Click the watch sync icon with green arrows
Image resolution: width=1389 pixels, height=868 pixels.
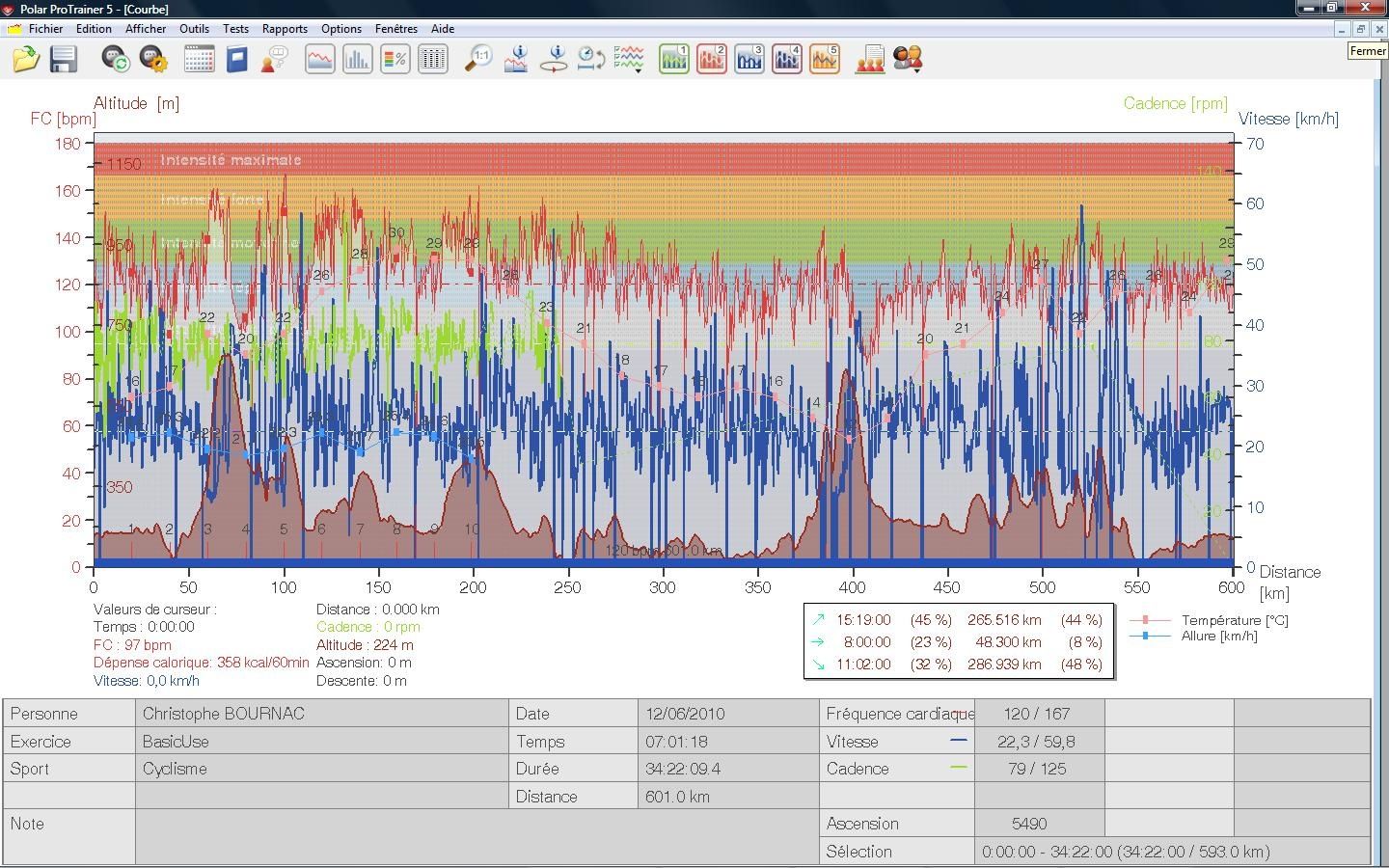(116, 59)
